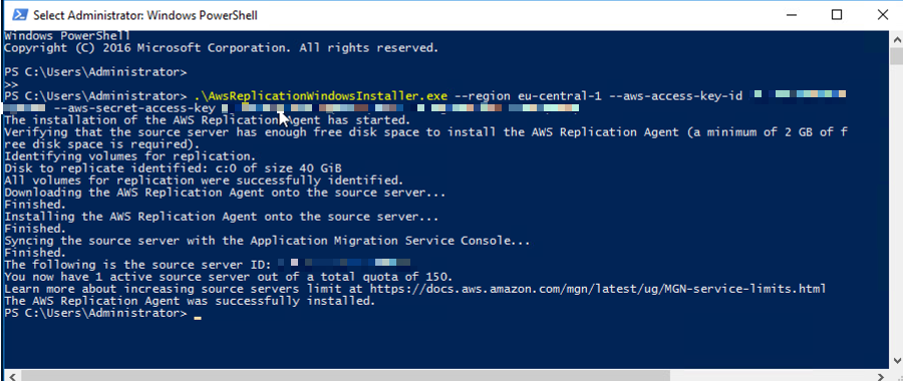Image resolution: width=904 pixels, height=382 pixels.
Task: Click the MGN-service-limits.html documentation URL
Action: [x=598, y=288]
